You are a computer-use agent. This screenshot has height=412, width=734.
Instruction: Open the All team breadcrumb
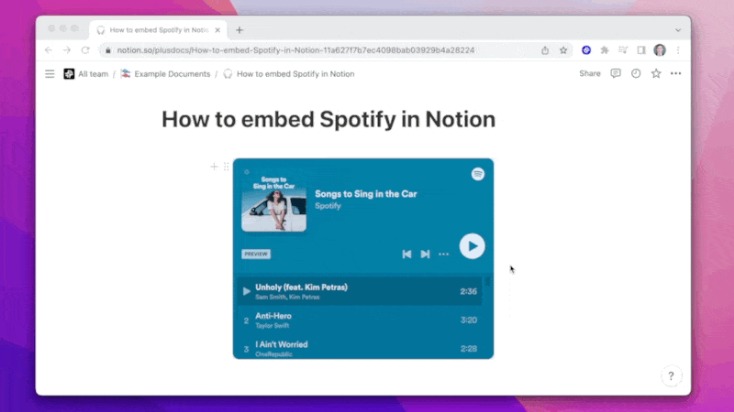coord(86,74)
